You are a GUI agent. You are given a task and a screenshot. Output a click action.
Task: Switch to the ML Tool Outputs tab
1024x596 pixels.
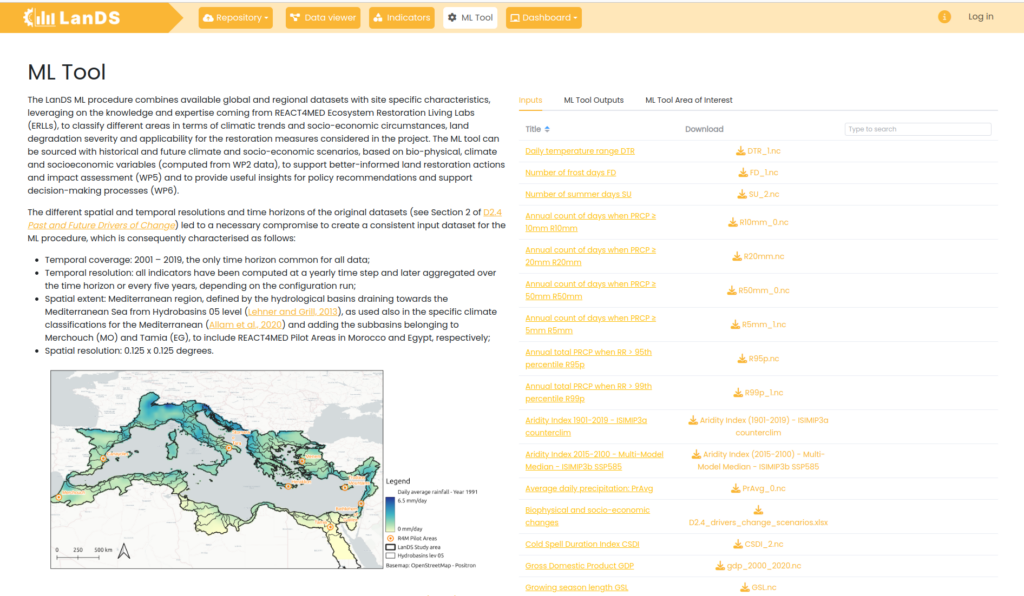pos(594,100)
